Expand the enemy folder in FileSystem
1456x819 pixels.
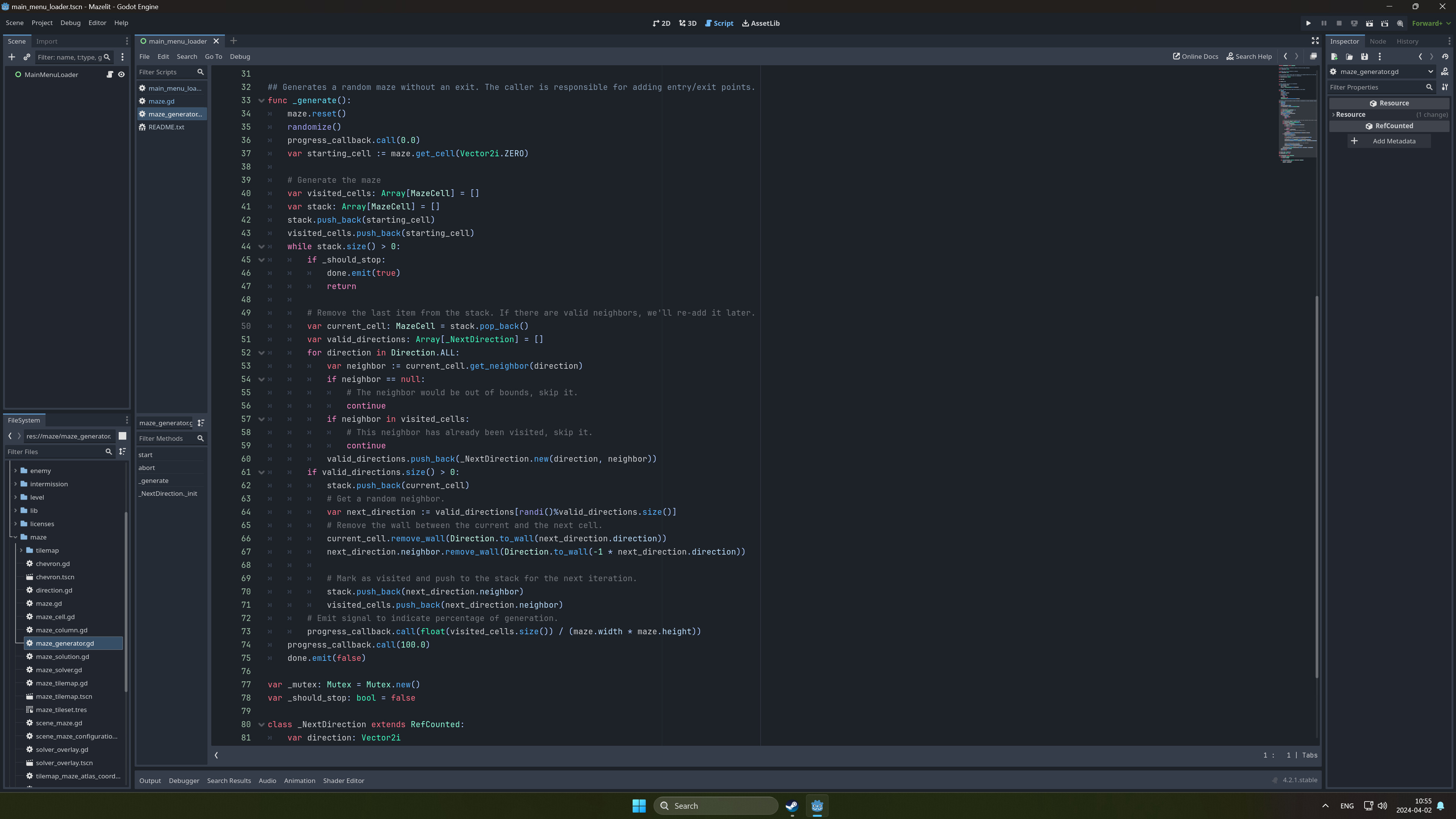(x=15, y=470)
